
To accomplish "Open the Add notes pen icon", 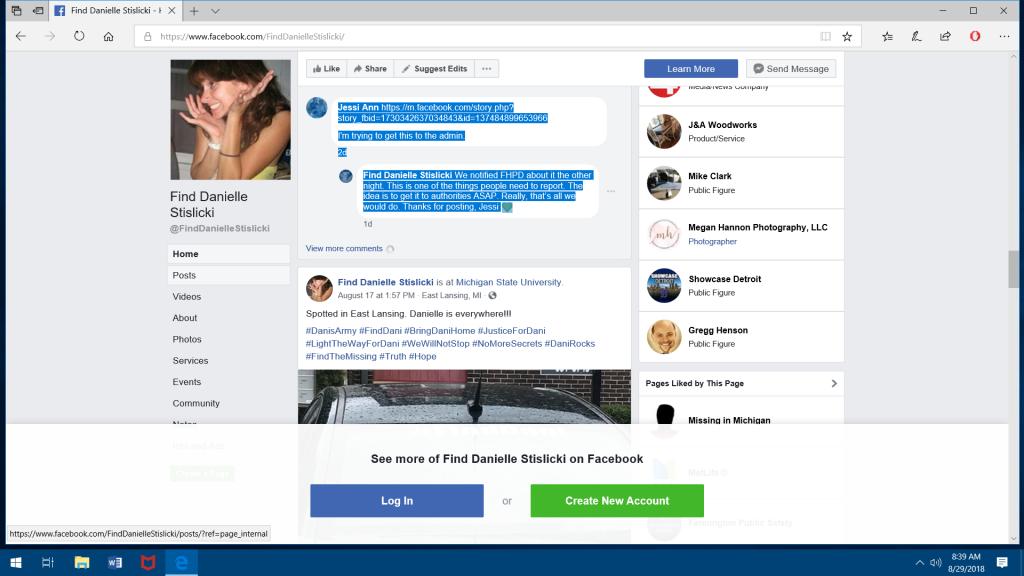I will [x=916, y=36].
